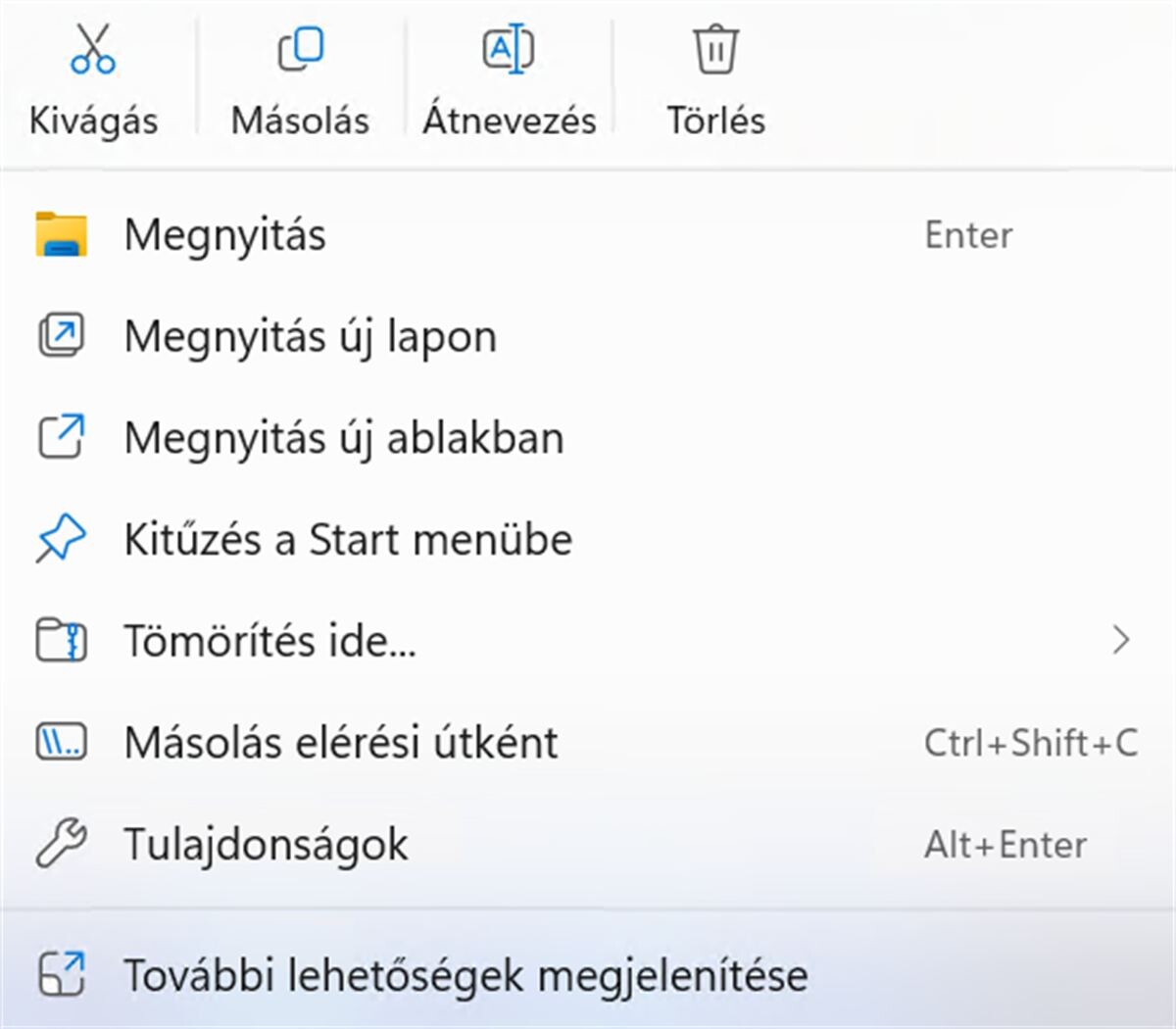Click the open in new tab icon
This screenshot has width=1176, height=1029.
pos(61,336)
